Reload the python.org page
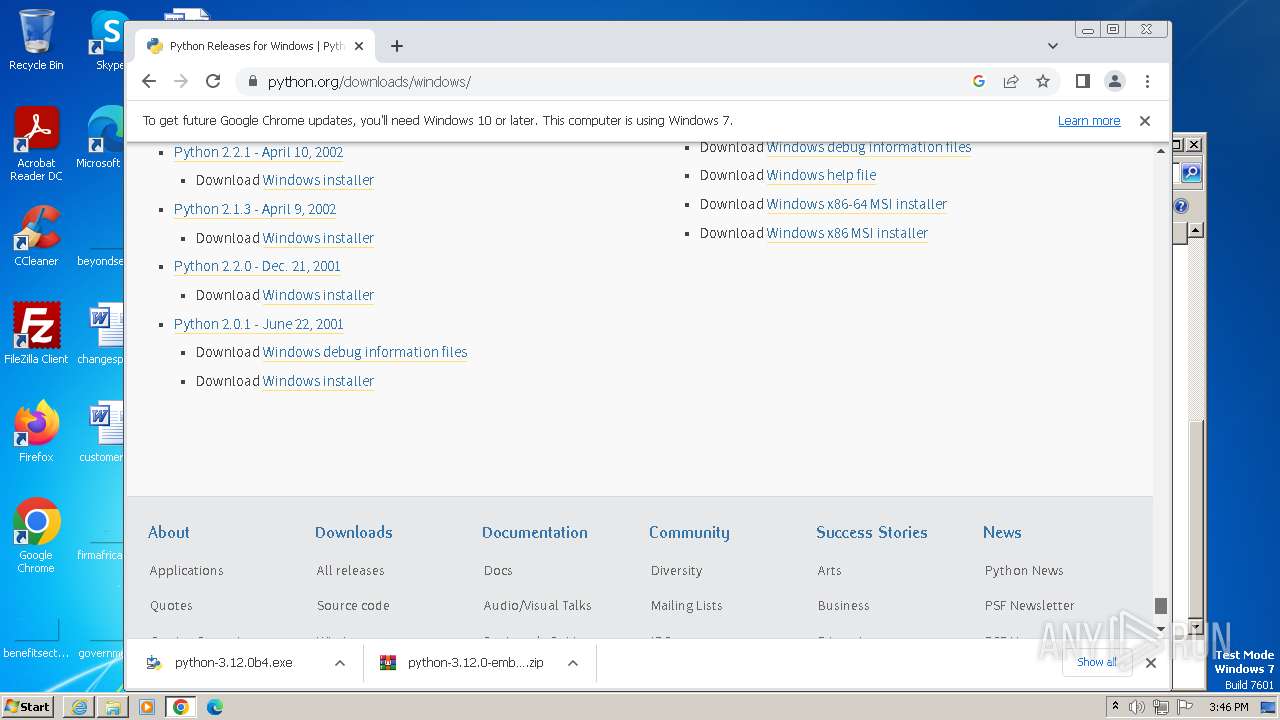Image resolution: width=1280 pixels, height=720 pixels. pyautogui.click(x=212, y=81)
